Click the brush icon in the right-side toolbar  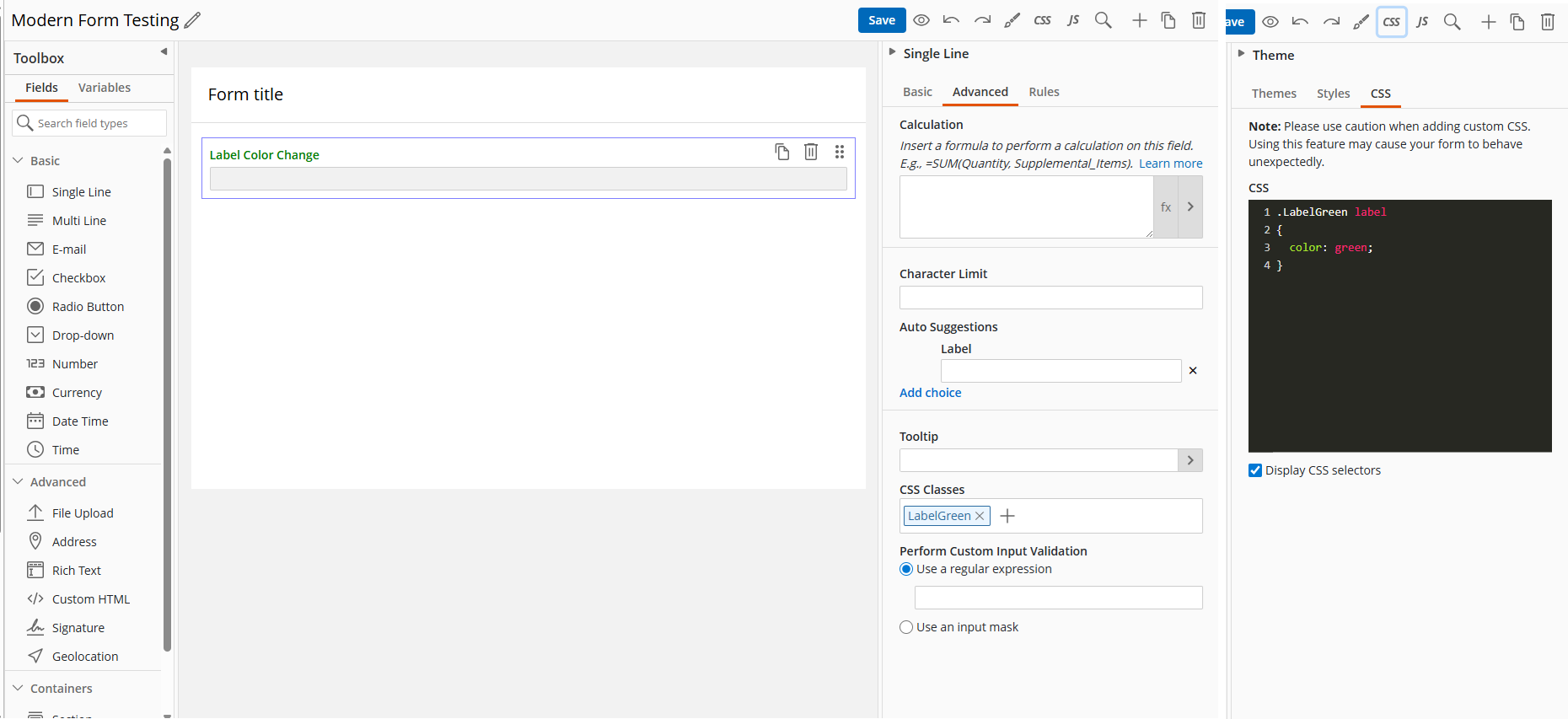1361,22
